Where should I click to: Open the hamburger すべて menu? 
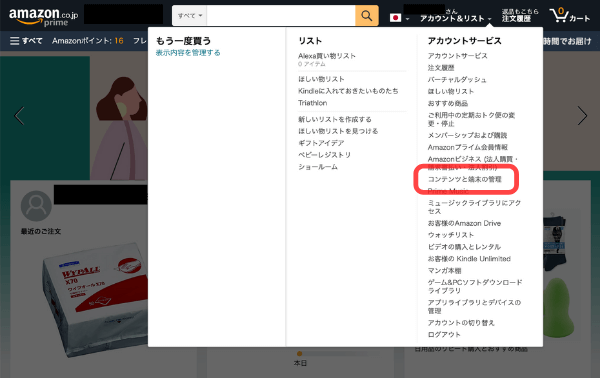coord(26,41)
